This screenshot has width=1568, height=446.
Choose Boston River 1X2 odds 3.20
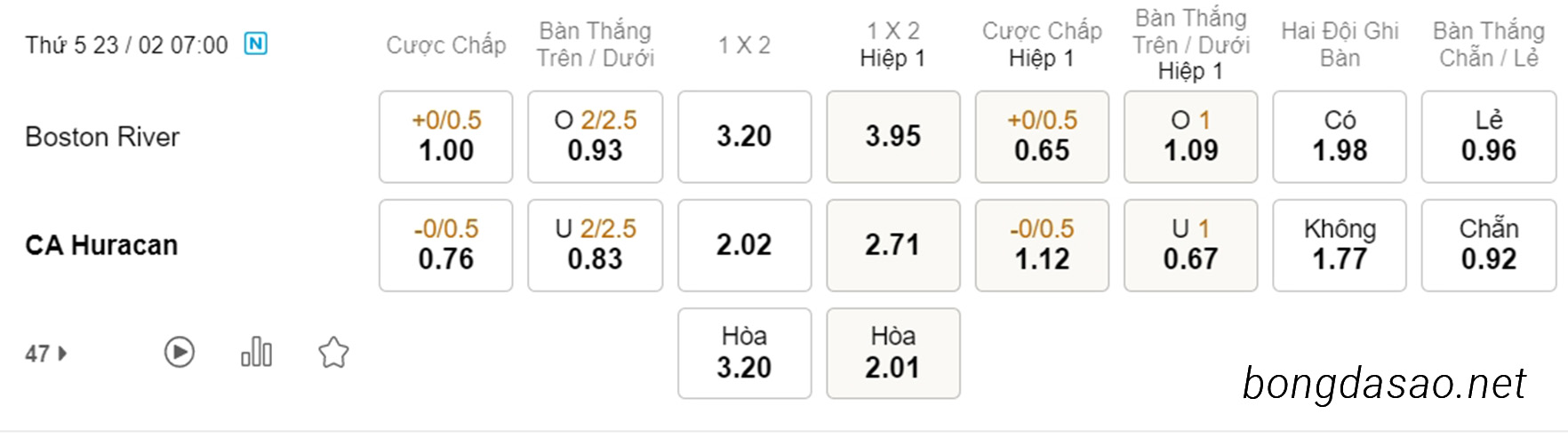[x=745, y=137]
